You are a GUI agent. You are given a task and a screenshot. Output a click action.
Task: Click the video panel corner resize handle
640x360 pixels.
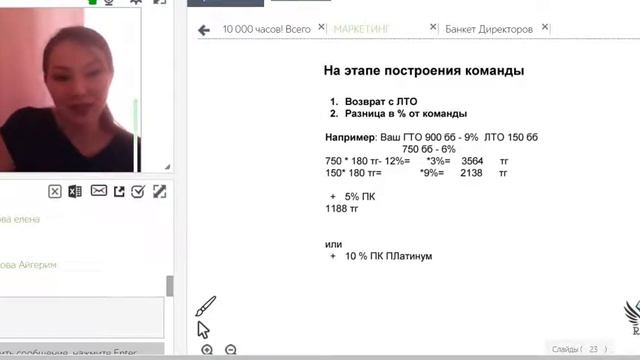pos(167,167)
